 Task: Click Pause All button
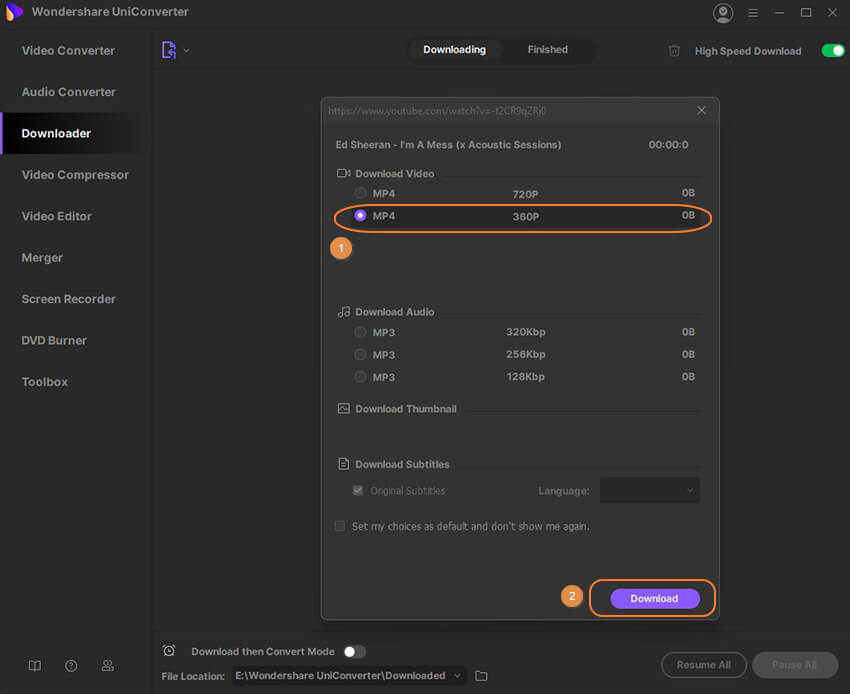pyautogui.click(x=794, y=665)
